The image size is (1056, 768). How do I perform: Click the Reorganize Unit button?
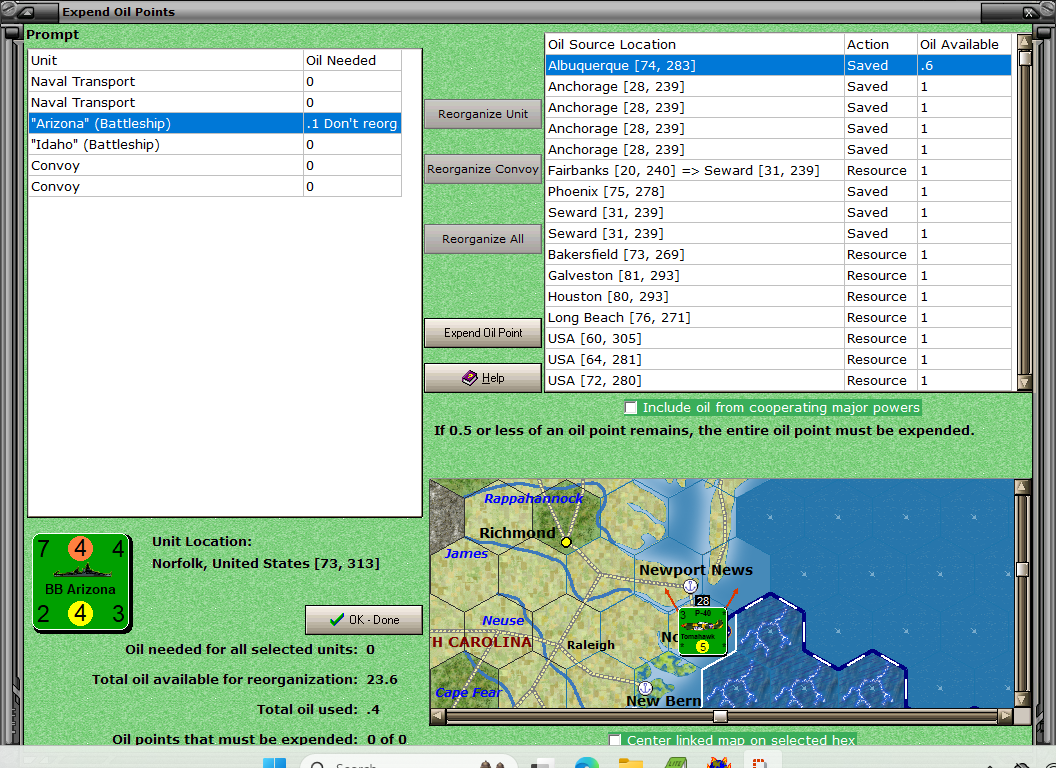(483, 114)
